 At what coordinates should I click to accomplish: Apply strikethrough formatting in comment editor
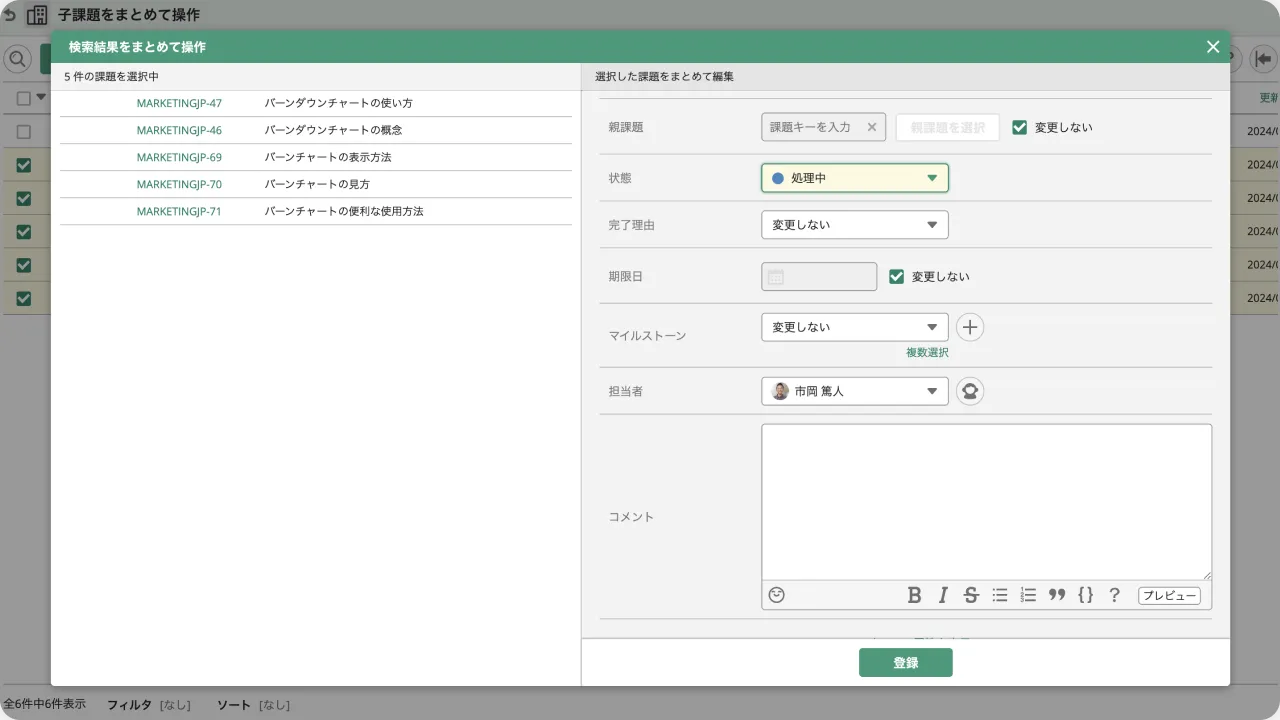(970, 595)
